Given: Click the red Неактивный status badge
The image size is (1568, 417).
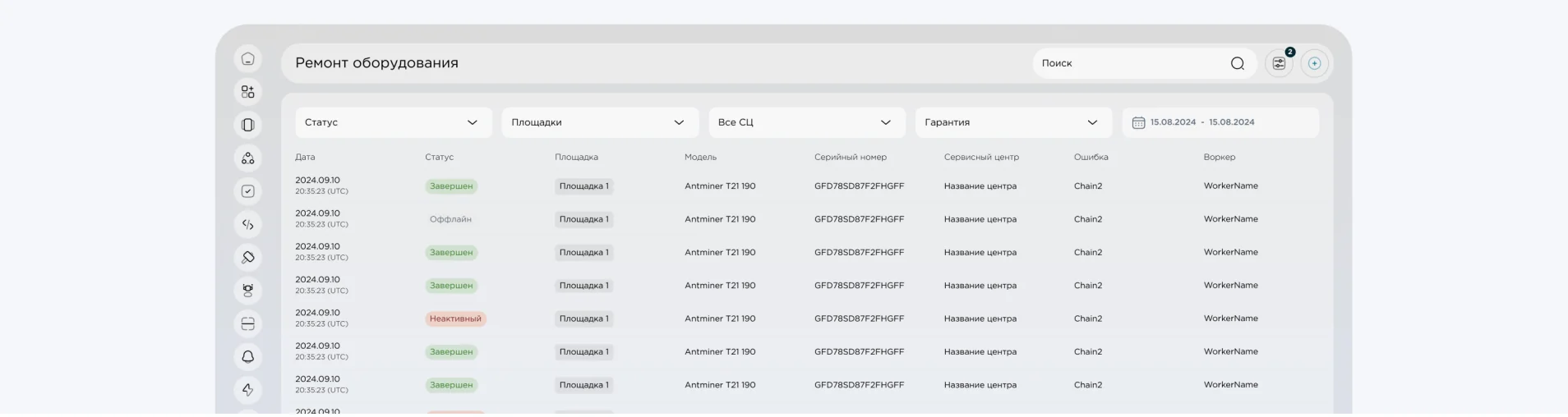Looking at the screenshot, I should 455,318.
